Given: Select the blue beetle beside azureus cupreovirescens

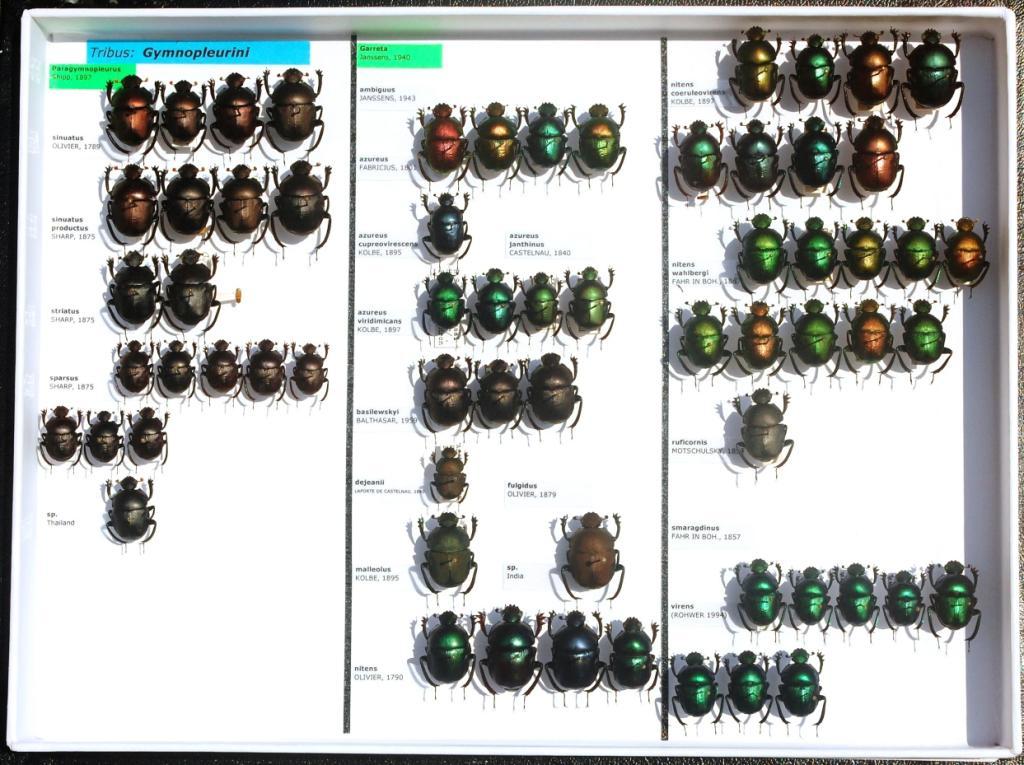Looking at the screenshot, I should click(446, 227).
